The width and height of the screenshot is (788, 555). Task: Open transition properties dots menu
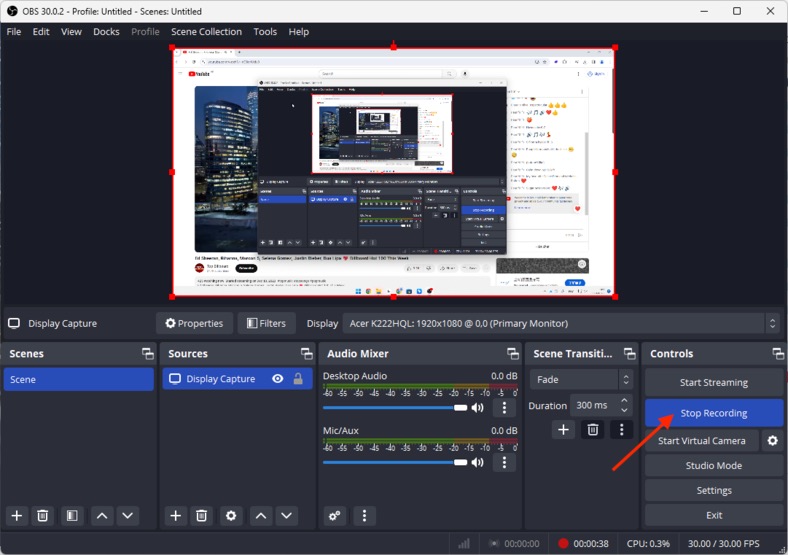pos(622,429)
